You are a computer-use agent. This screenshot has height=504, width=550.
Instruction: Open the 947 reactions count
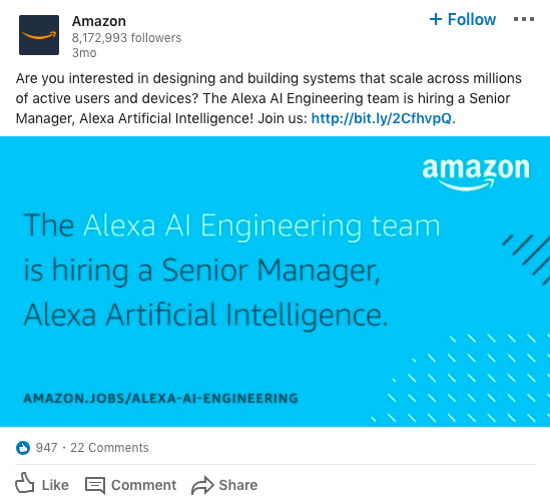46,448
